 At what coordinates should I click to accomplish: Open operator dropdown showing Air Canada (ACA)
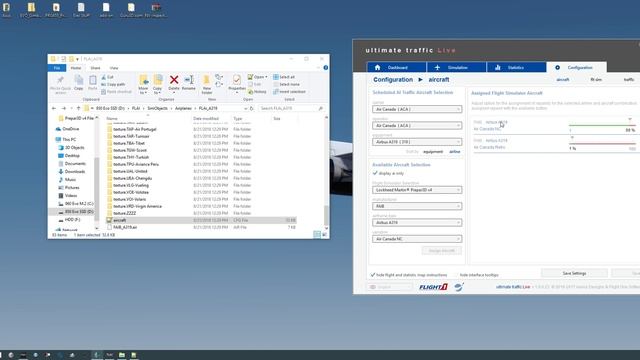[x=417, y=125]
